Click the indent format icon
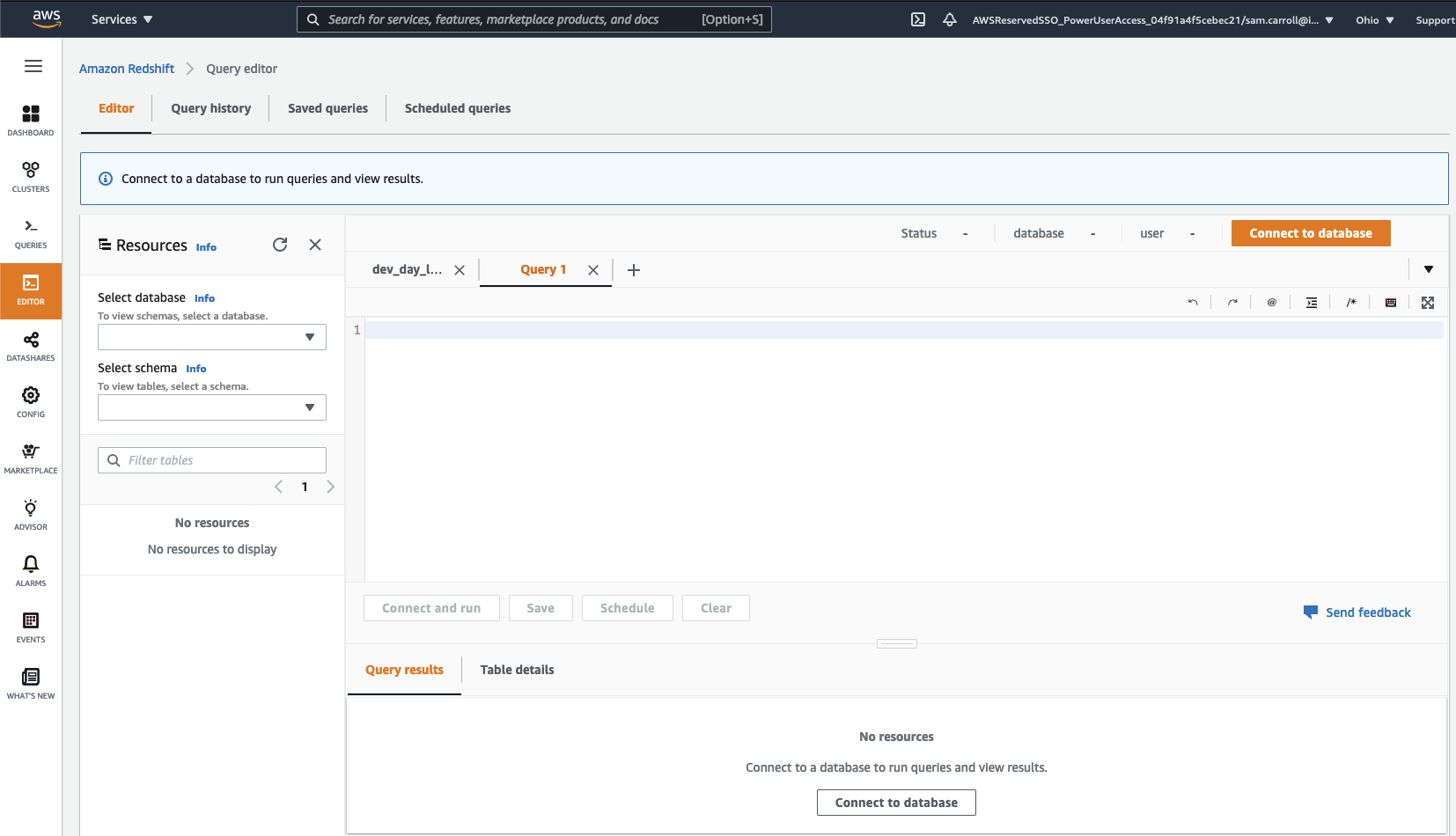Viewport: 1456px width, 836px height. click(1312, 303)
